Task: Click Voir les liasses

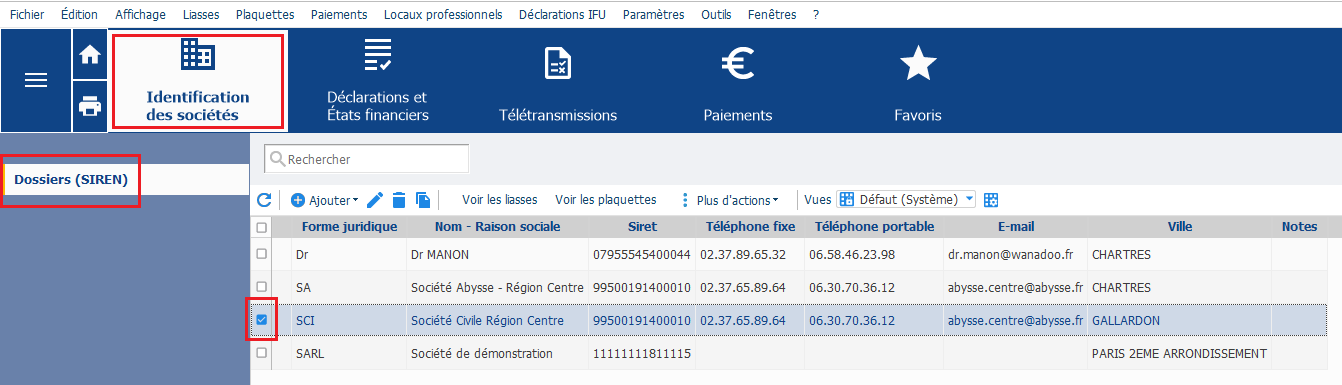Action: coord(499,200)
